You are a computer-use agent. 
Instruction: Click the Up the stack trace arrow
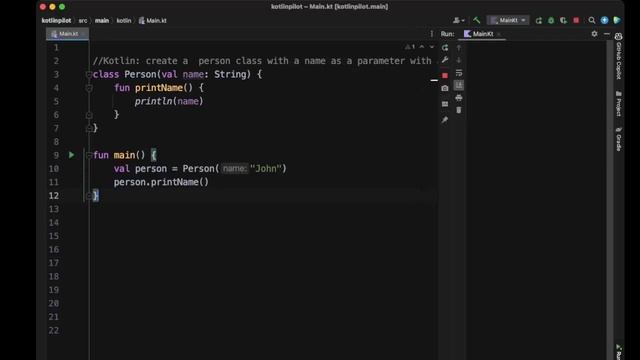(x=459, y=48)
